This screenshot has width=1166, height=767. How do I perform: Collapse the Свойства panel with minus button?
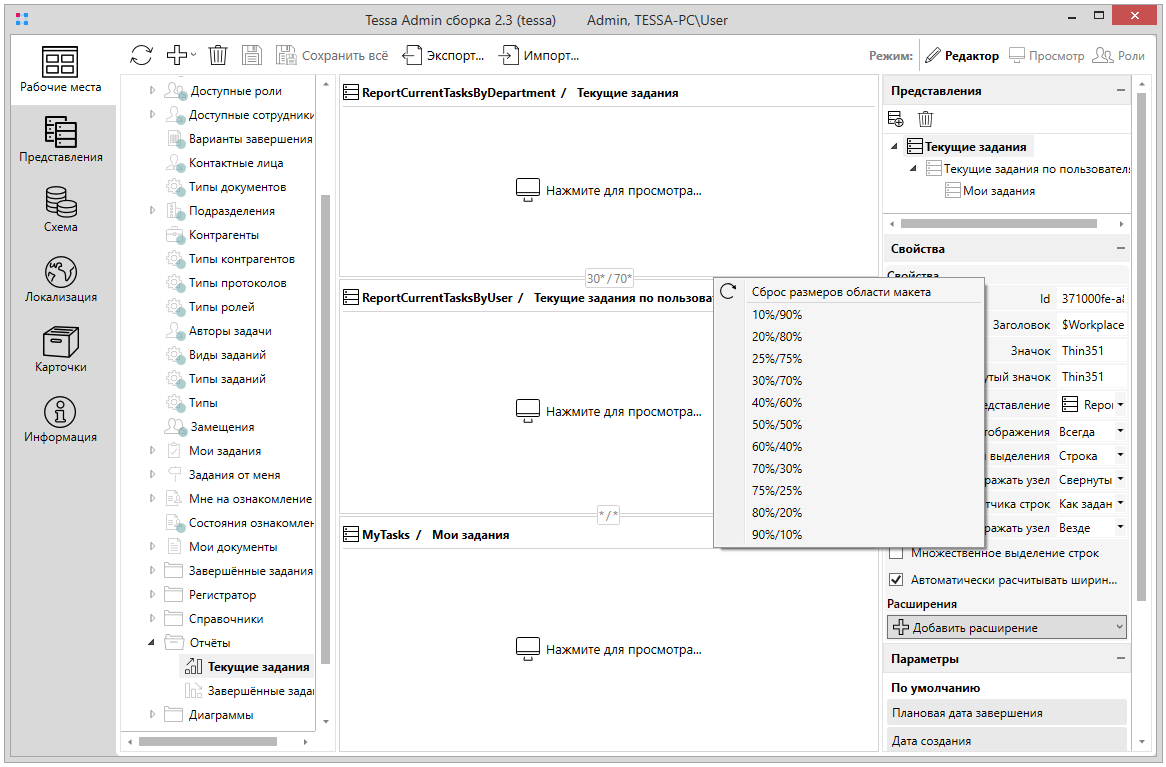point(1121,248)
